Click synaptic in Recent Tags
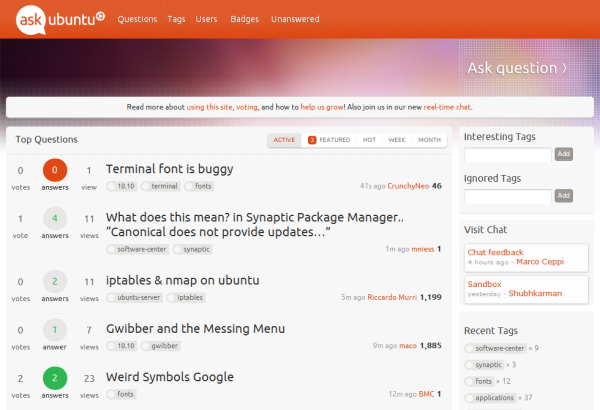Image resolution: width=600 pixels, height=410 pixels. pyautogui.click(x=484, y=365)
